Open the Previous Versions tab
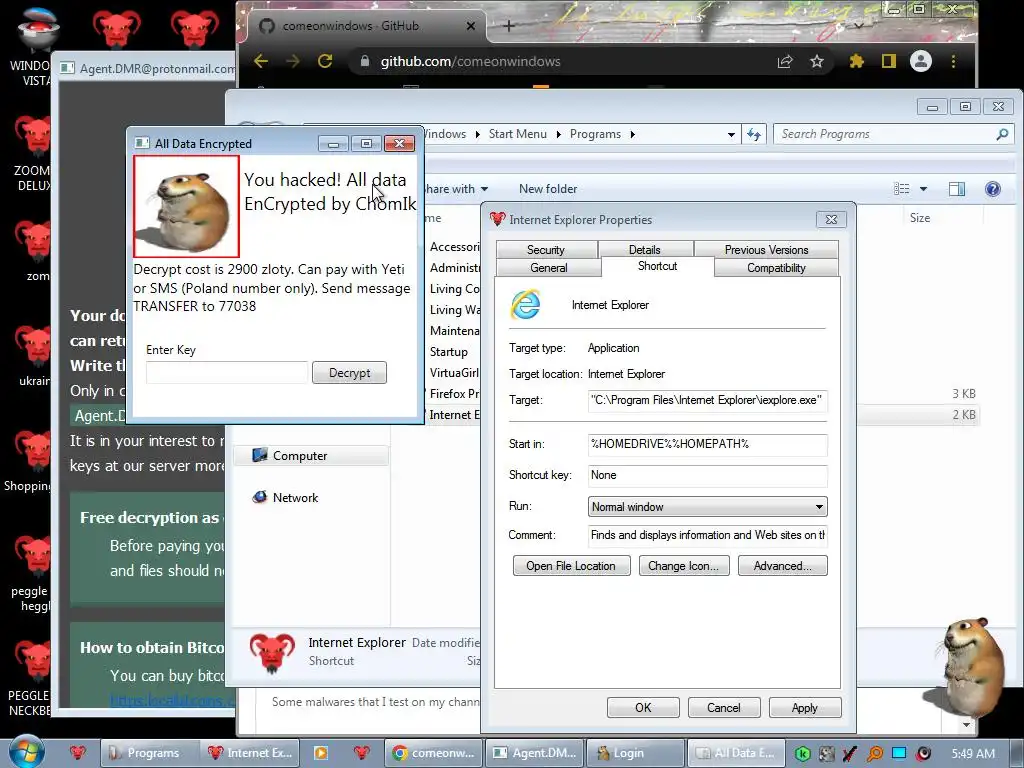The width and height of the screenshot is (1024, 768). 766,249
